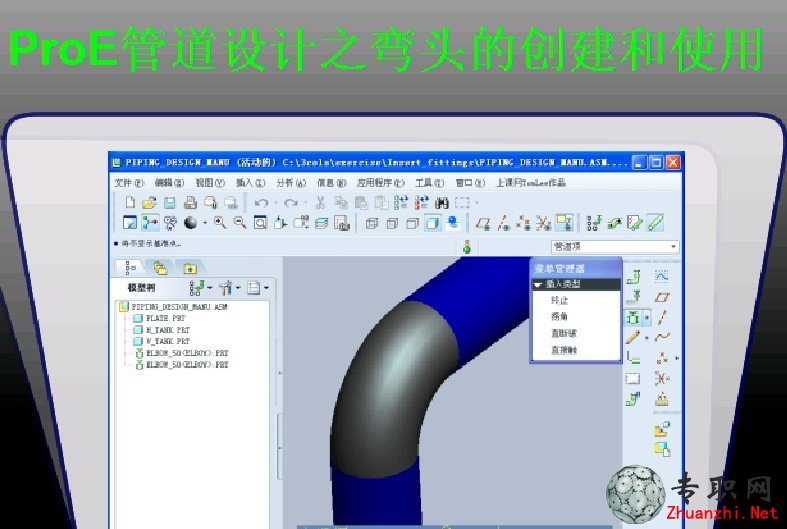Click the datum plane icon in right toolbar
This screenshot has width=787, height=529.
663,297
